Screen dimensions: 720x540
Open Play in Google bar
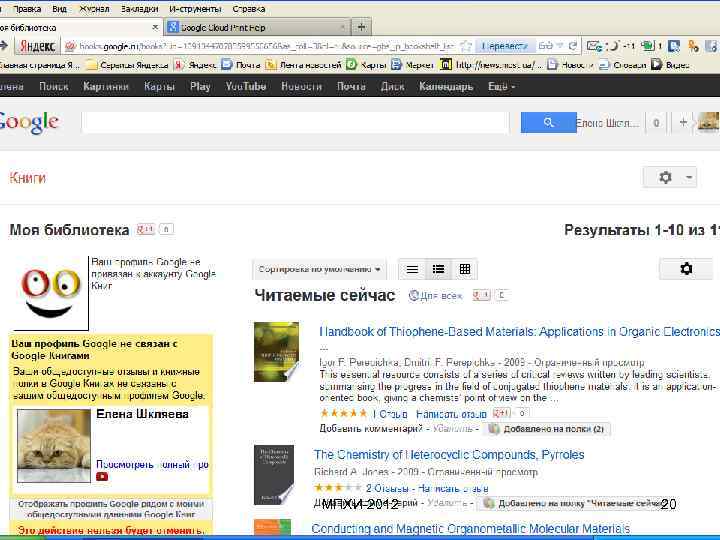200,86
